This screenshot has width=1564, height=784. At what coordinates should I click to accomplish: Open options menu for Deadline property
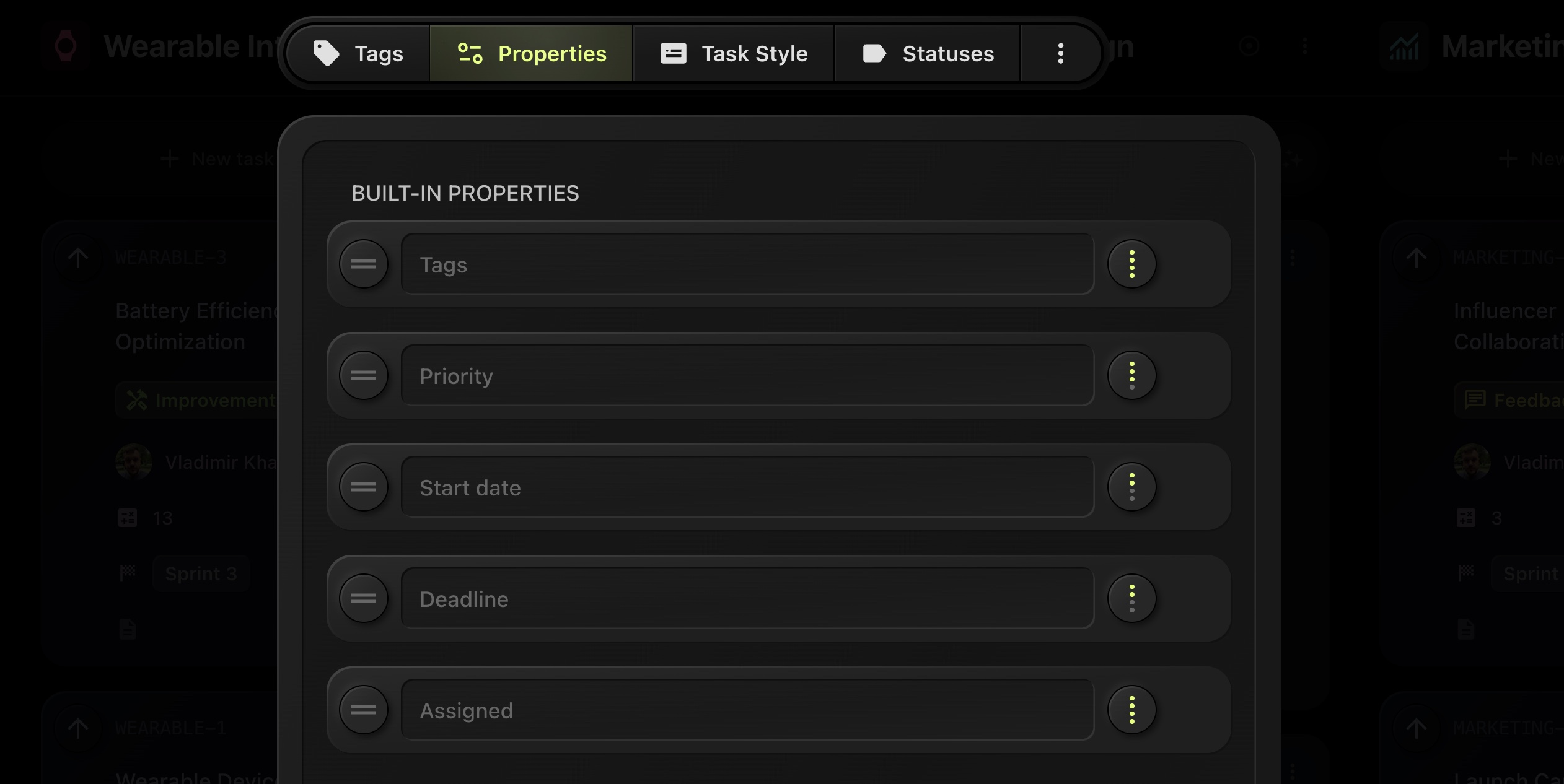(x=1131, y=599)
